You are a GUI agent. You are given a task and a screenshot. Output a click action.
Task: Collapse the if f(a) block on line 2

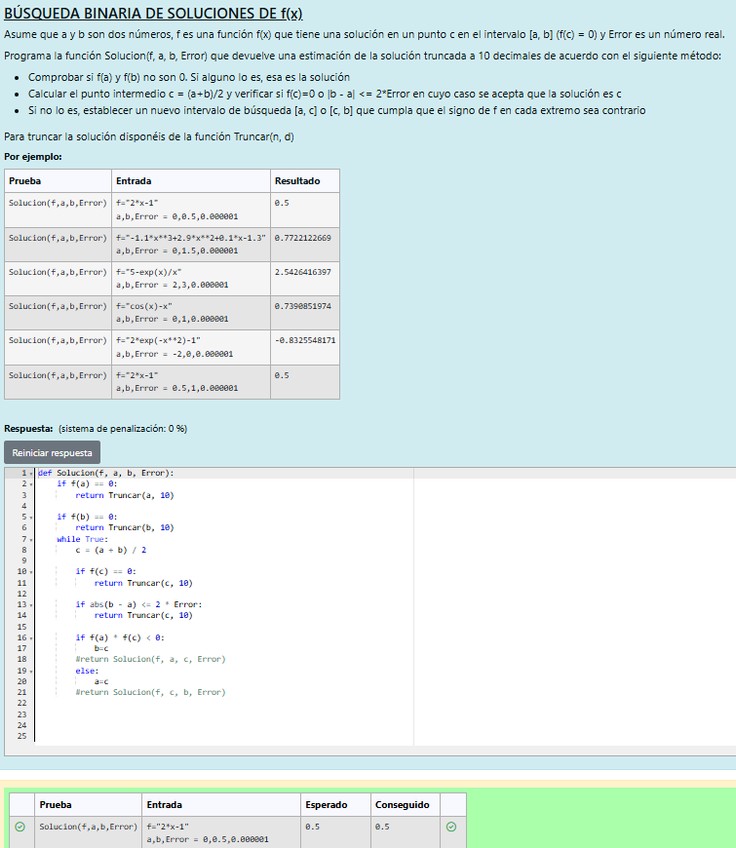click(x=32, y=484)
